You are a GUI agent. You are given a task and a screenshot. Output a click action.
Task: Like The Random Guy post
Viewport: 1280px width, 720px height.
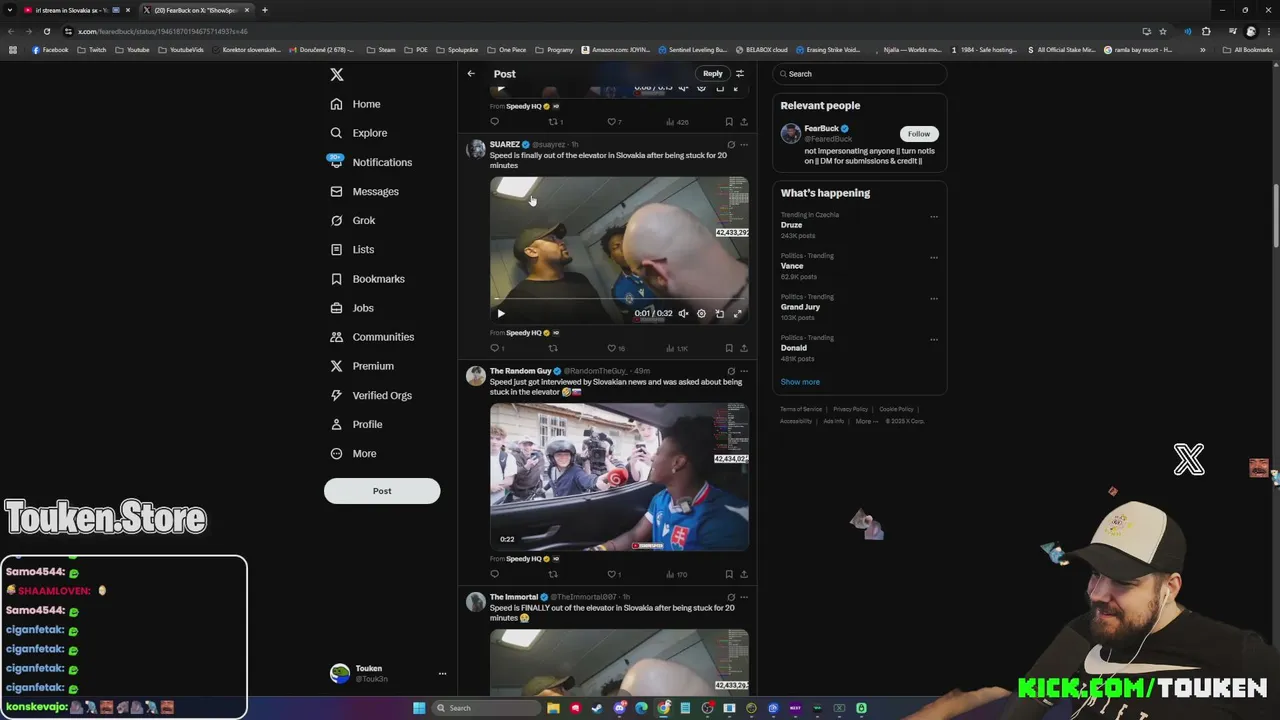click(x=611, y=574)
